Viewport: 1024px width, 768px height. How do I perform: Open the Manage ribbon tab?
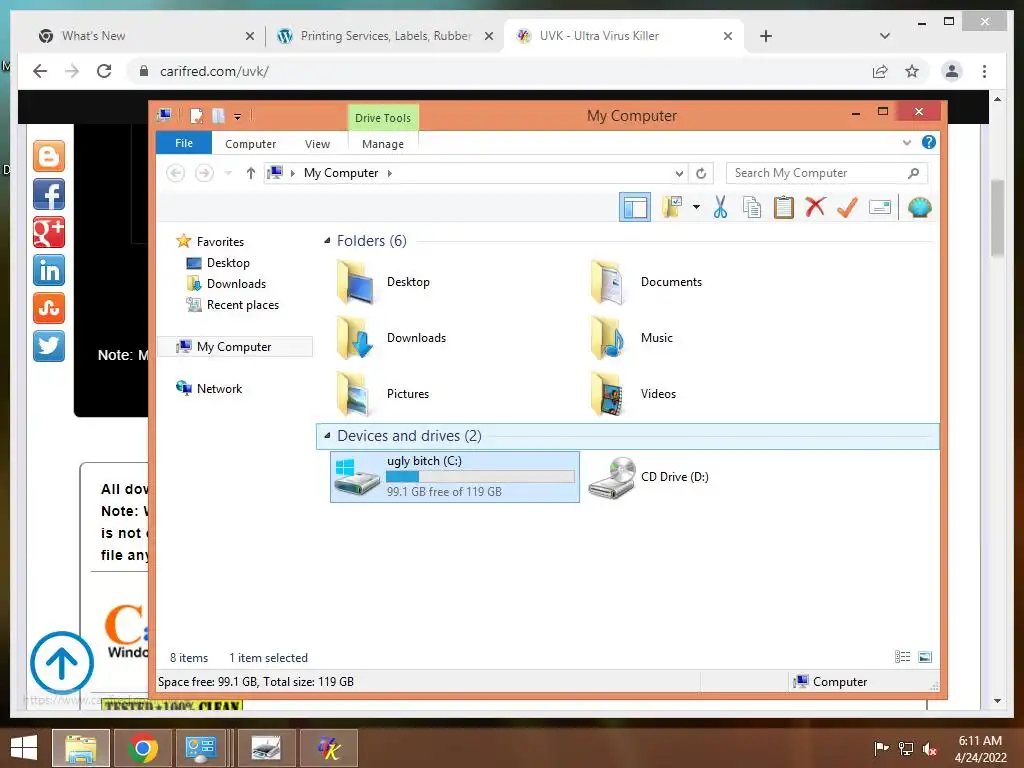(383, 144)
